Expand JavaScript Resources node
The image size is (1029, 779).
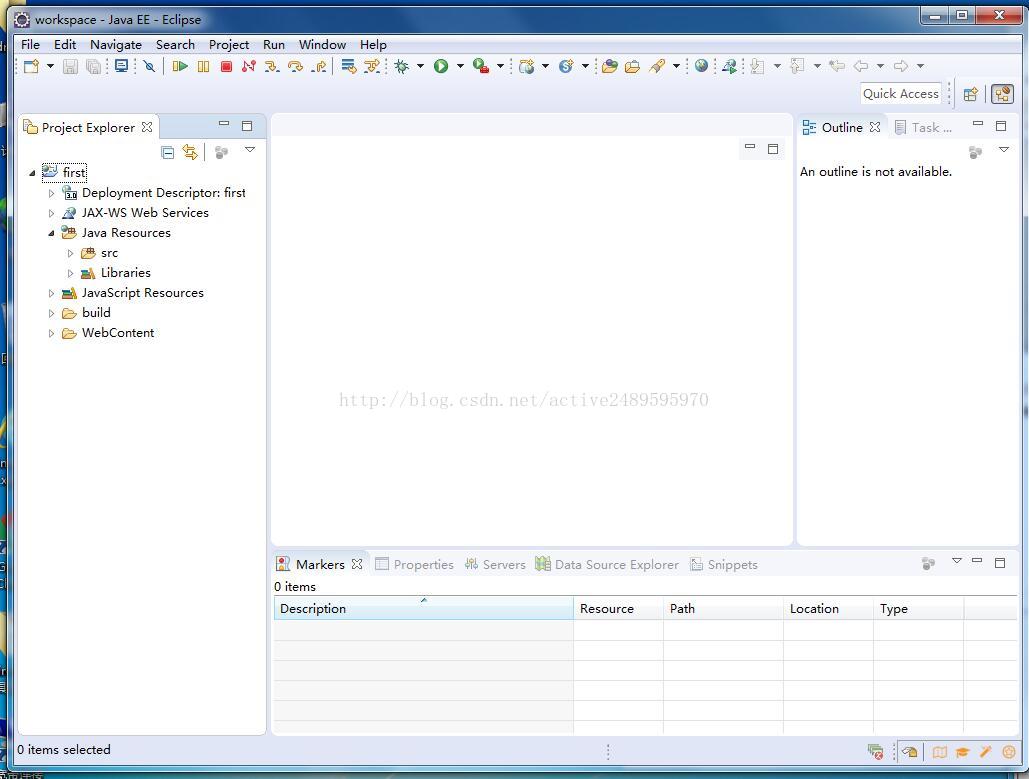[x=51, y=293]
